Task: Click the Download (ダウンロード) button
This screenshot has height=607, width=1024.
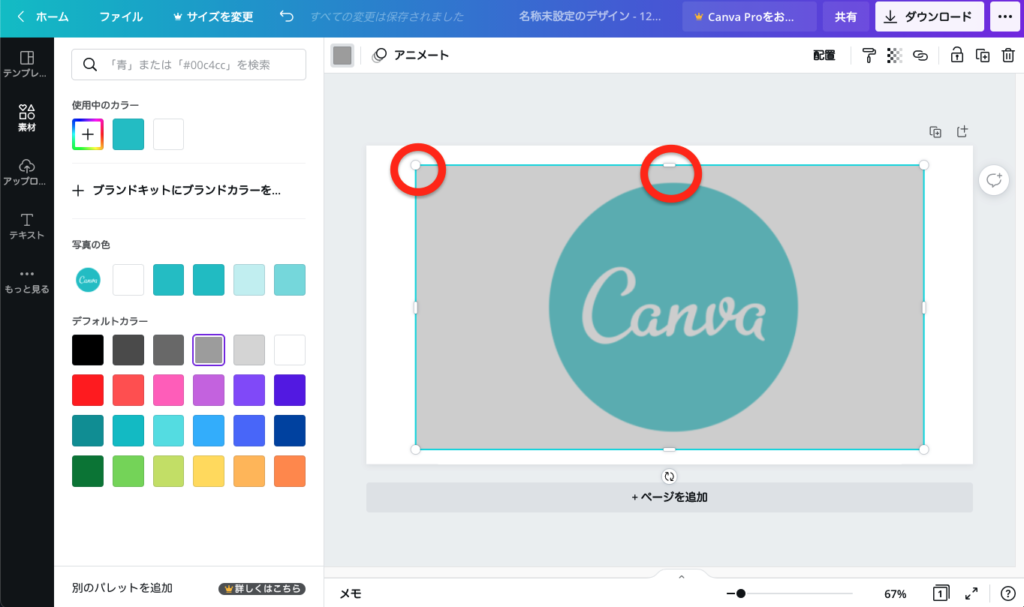Action: tap(929, 17)
